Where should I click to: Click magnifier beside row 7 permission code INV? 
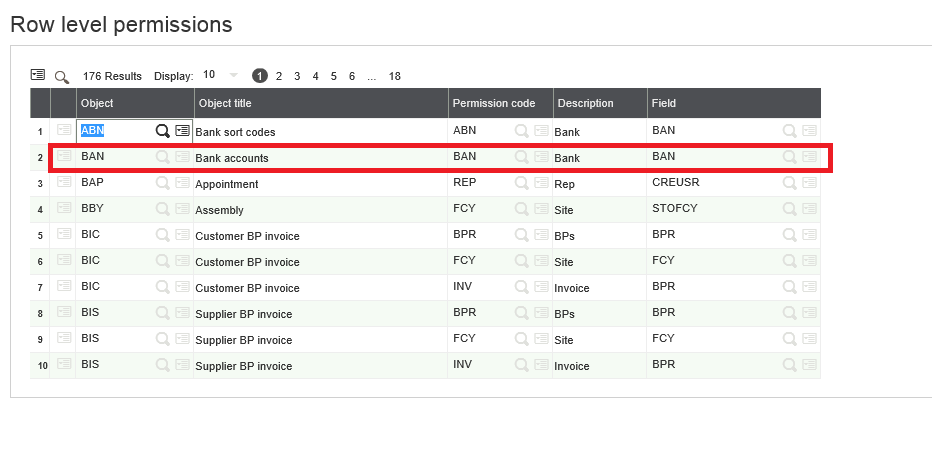coord(522,287)
